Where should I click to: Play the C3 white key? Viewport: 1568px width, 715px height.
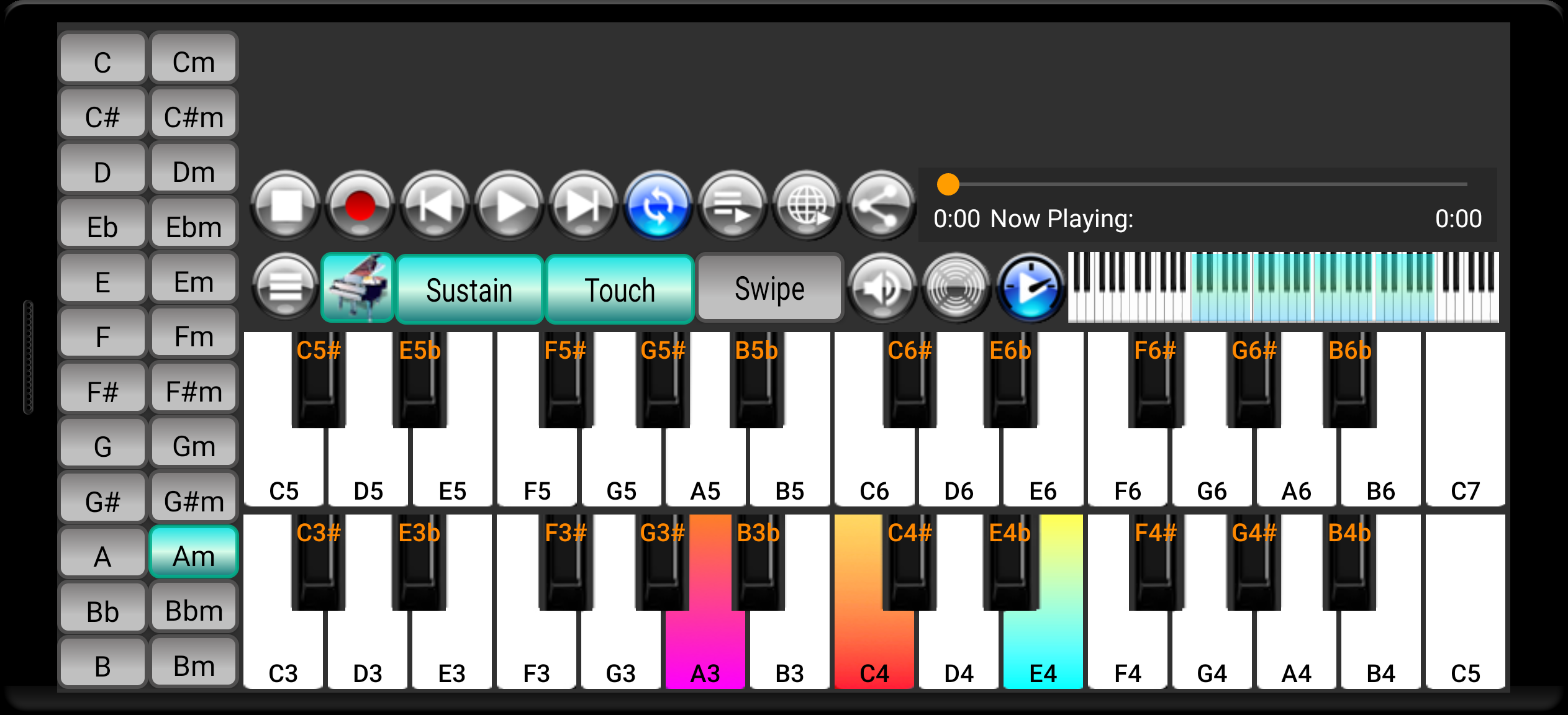point(283,649)
